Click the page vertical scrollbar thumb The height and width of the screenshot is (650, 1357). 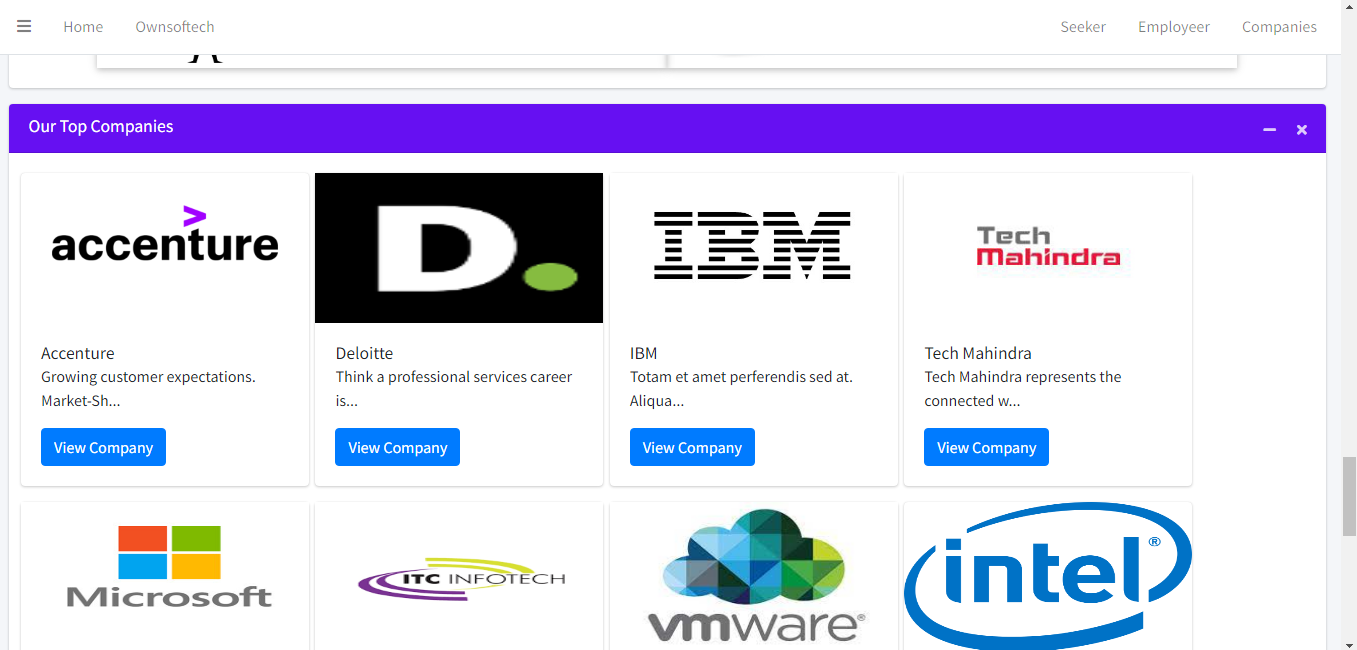pos(1348,497)
